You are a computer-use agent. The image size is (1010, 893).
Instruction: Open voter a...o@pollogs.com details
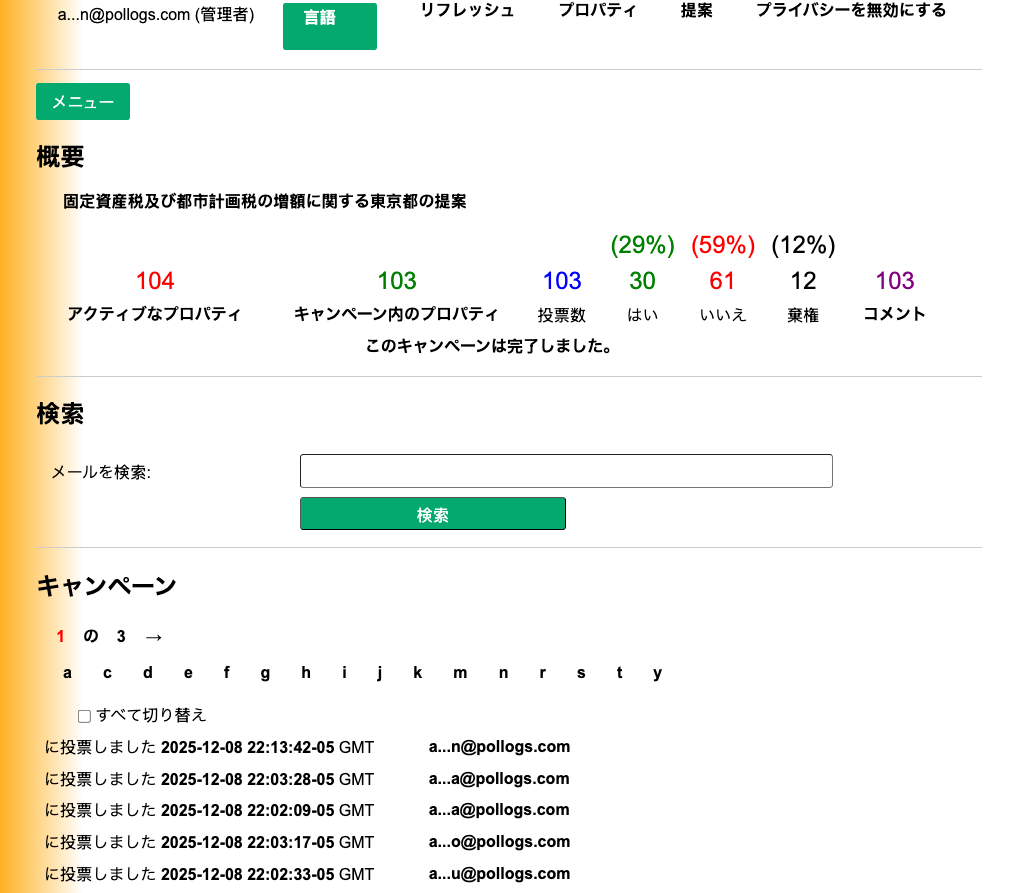[499, 841]
